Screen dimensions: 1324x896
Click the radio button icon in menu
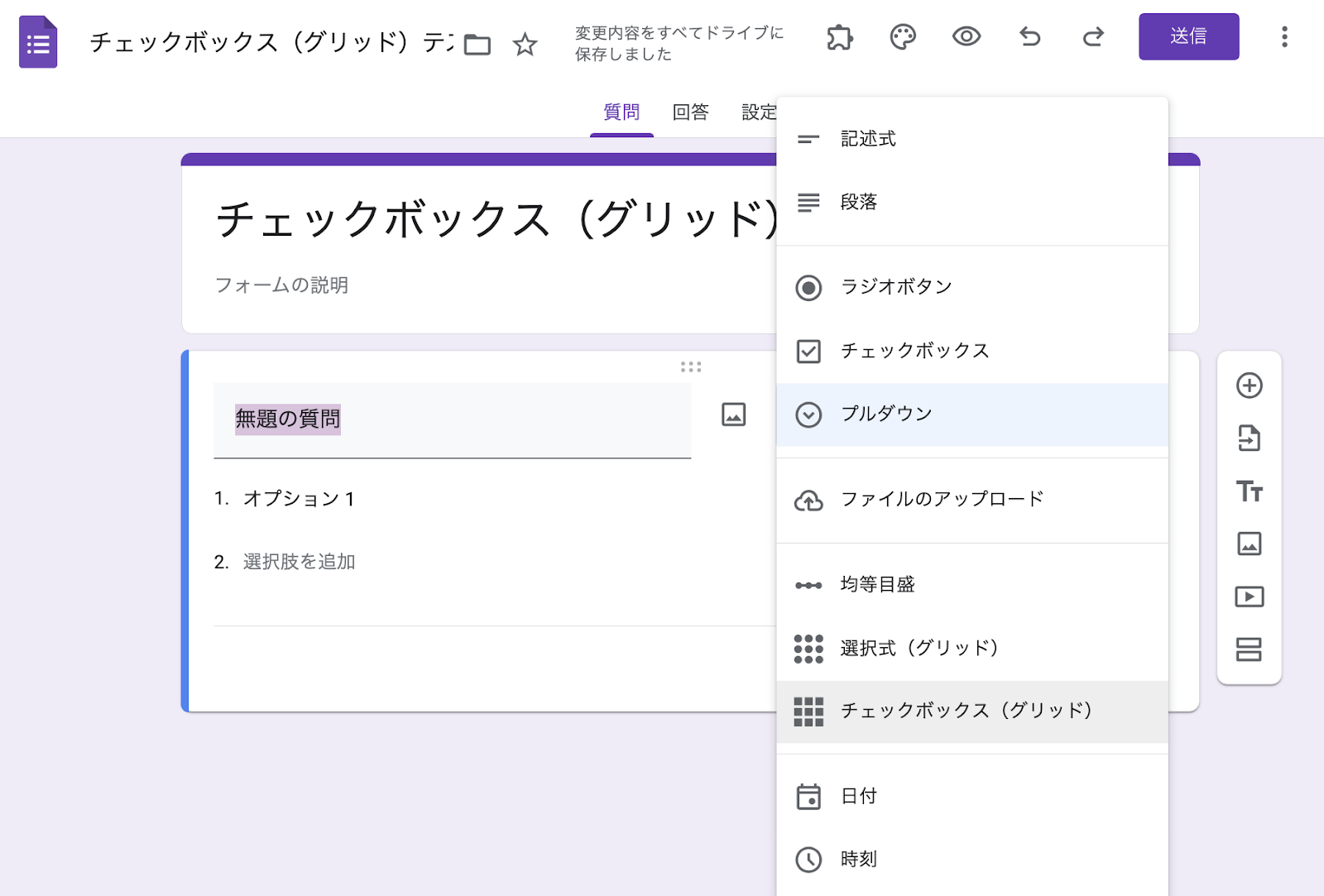click(808, 288)
